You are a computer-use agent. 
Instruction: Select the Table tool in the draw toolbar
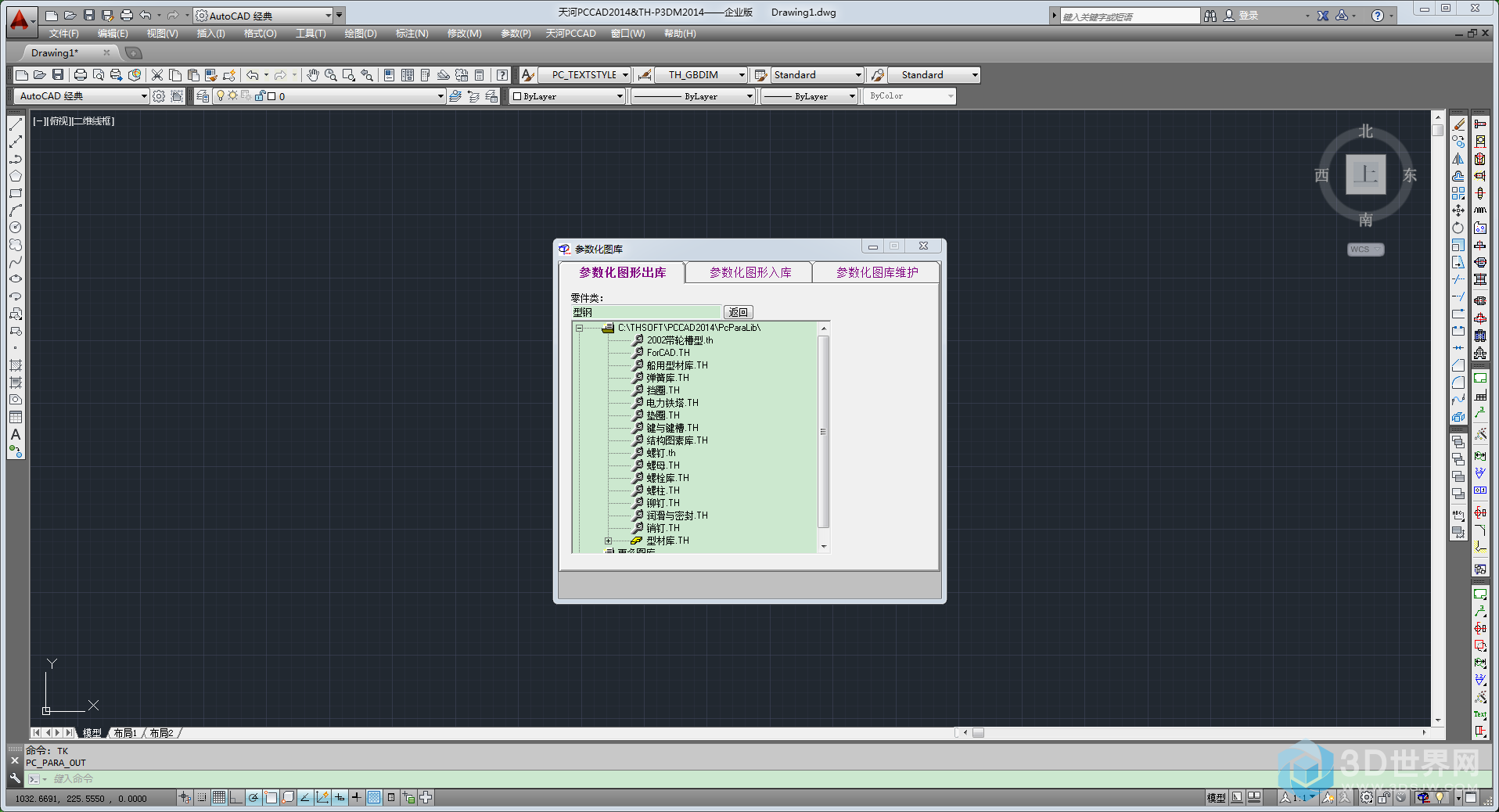(x=16, y=417)
